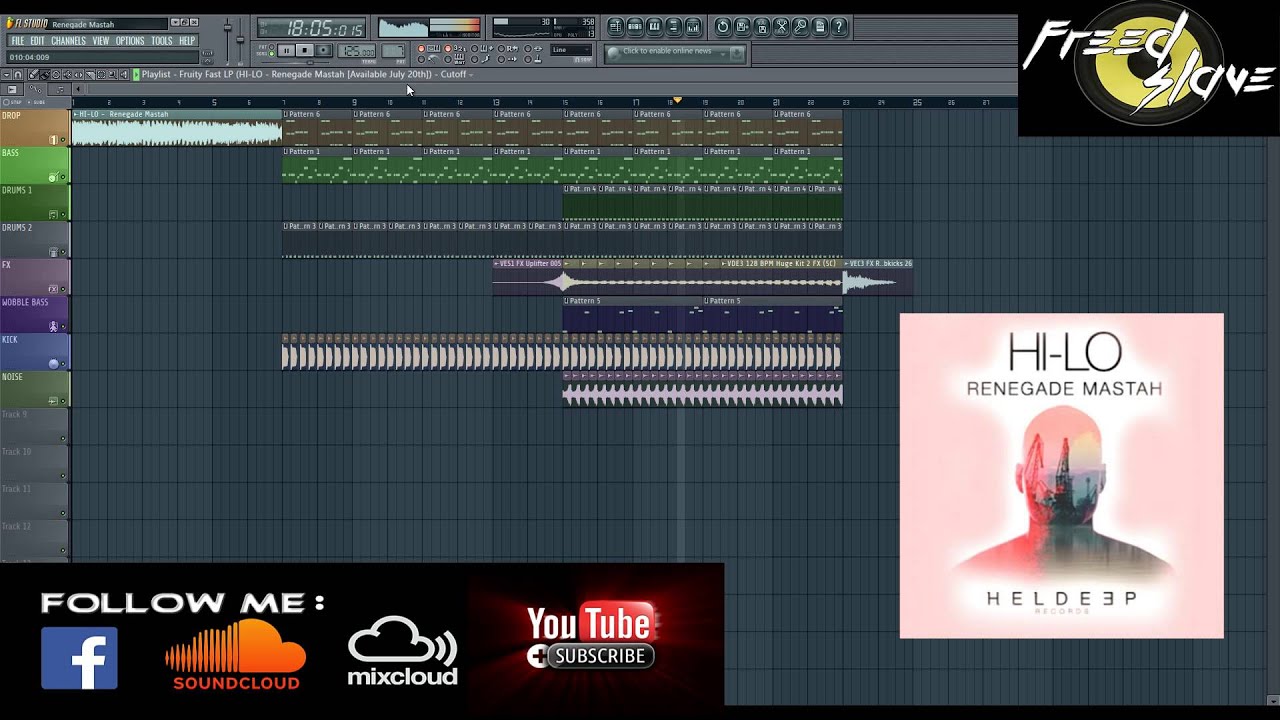Open the TOOLS menu
Screen dimensions: 1280x720
(162, 41)
